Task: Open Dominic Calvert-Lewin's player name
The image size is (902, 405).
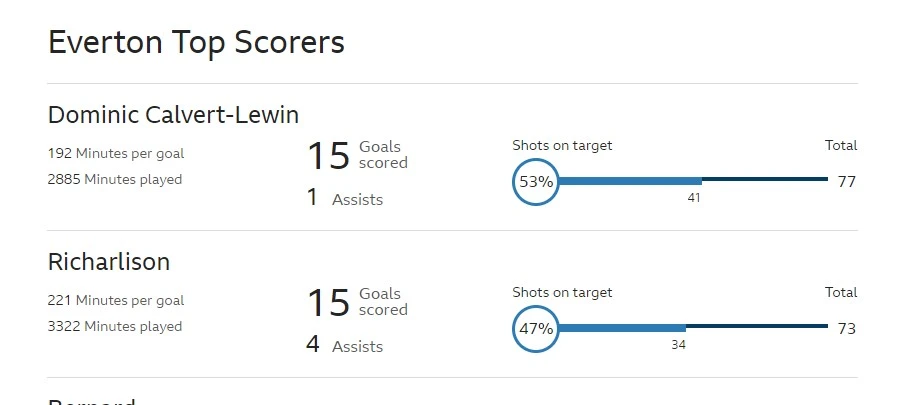Action: point(173,115)
